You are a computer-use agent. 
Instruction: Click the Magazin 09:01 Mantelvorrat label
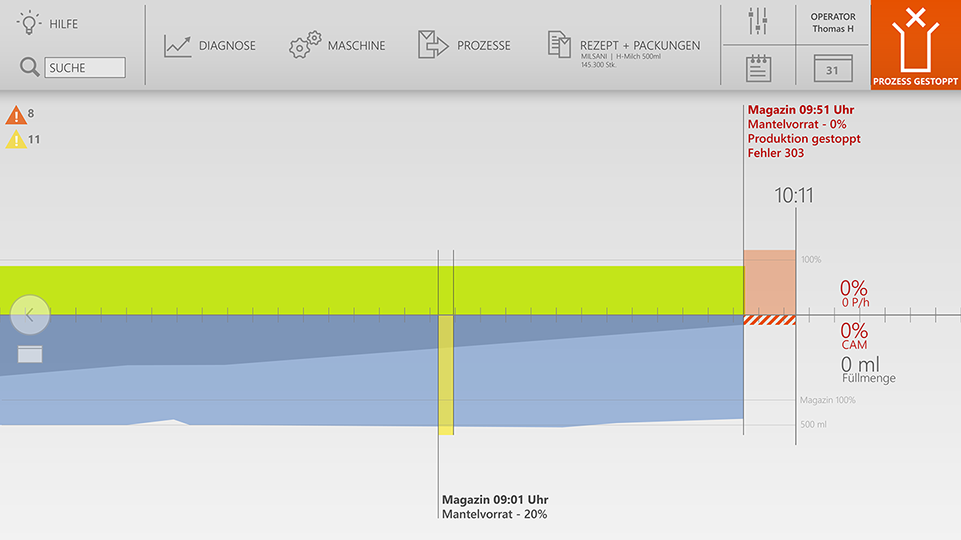494,507
